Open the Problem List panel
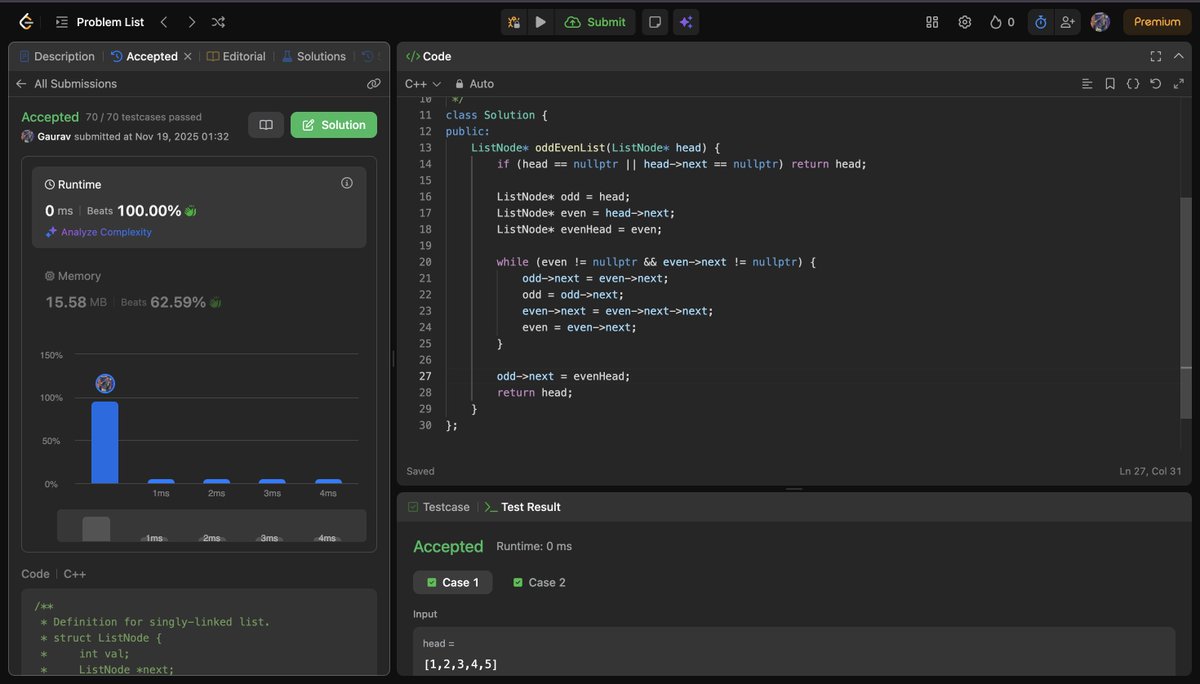The image size is (1200, 684). point(98,21)
